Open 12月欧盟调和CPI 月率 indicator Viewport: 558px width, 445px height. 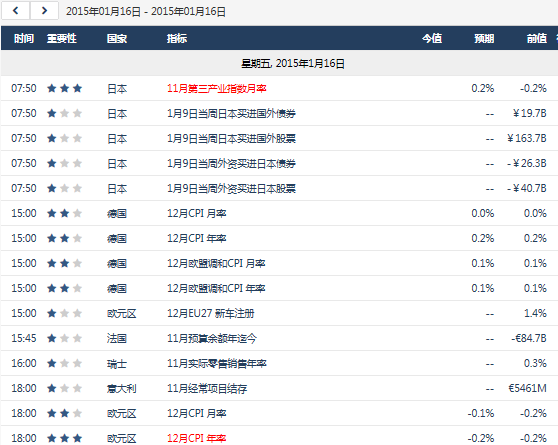pos(216,263)
